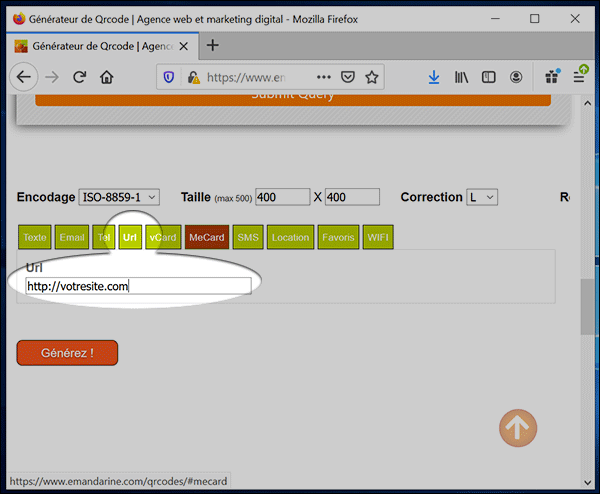Click the Url text input field
The height and width of the screenshot is (494, 600).
point(138,286)
